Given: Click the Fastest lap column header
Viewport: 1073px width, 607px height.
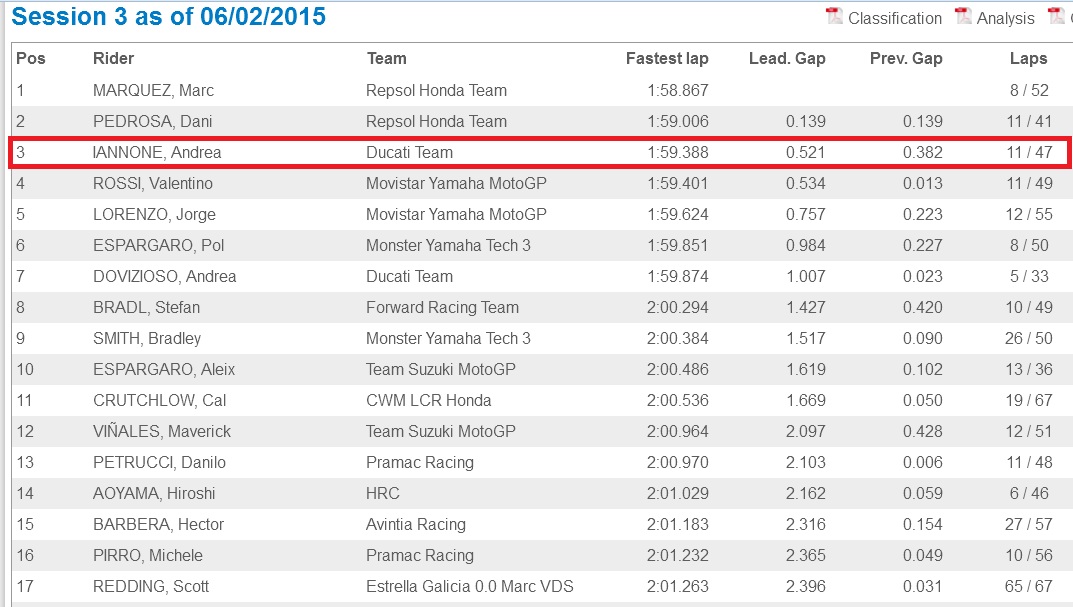Looking at the screenshot, I should pyautogui.click(x=667, y=59).
